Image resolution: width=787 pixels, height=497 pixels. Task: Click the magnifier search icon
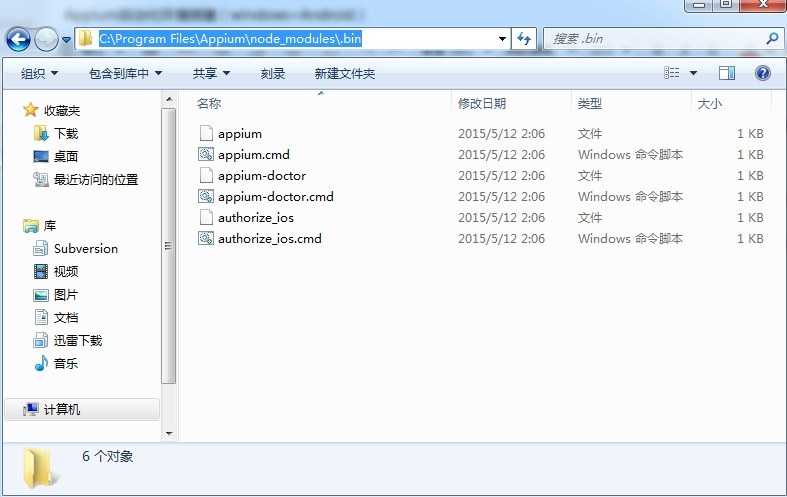tap(773, 38)
